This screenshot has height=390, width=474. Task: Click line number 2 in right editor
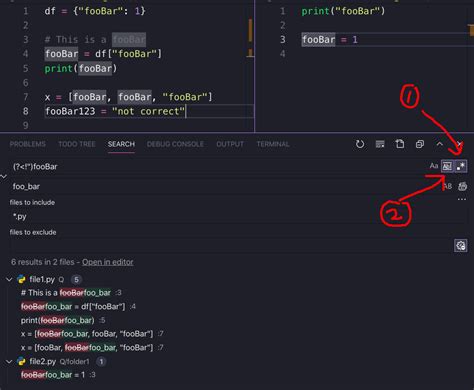(283, 25)
